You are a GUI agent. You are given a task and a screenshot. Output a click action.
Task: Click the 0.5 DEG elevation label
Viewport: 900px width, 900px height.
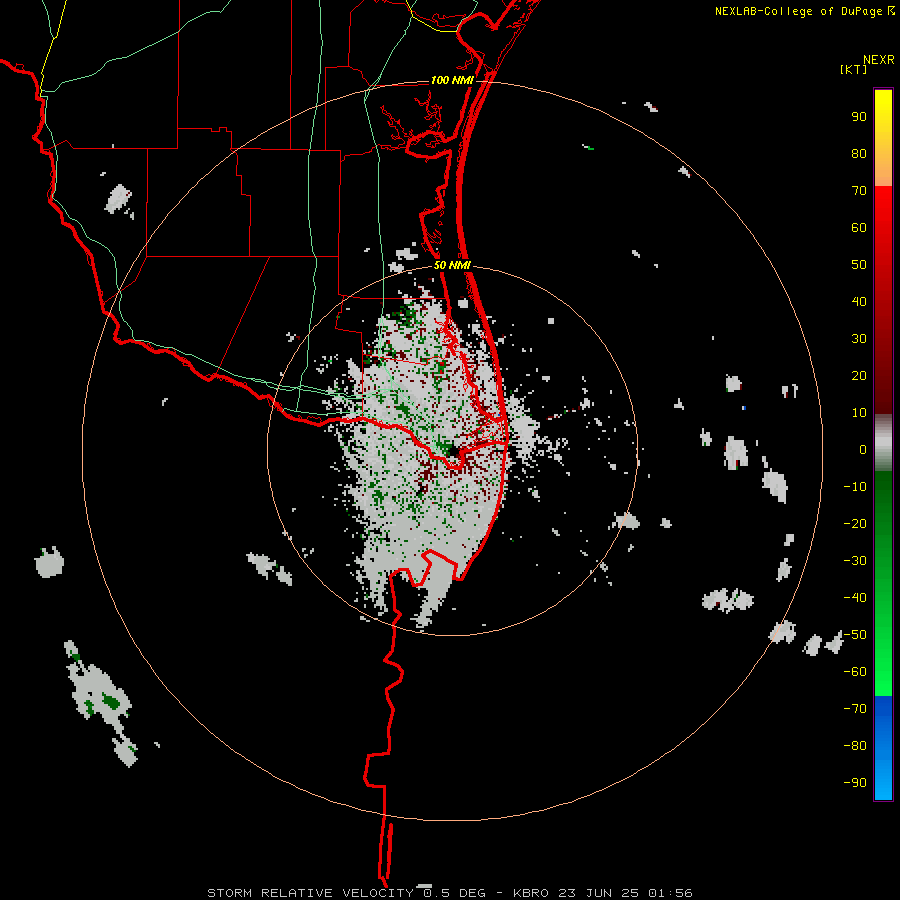454,893
